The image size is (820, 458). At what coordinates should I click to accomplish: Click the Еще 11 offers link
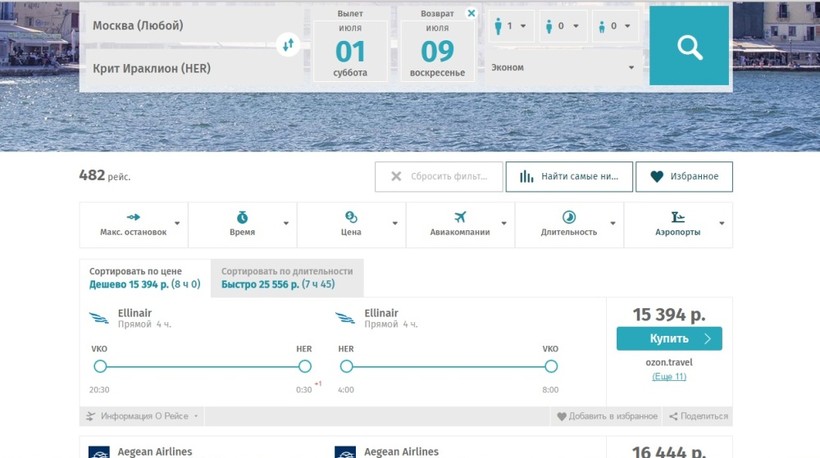(x=669, y=376)
